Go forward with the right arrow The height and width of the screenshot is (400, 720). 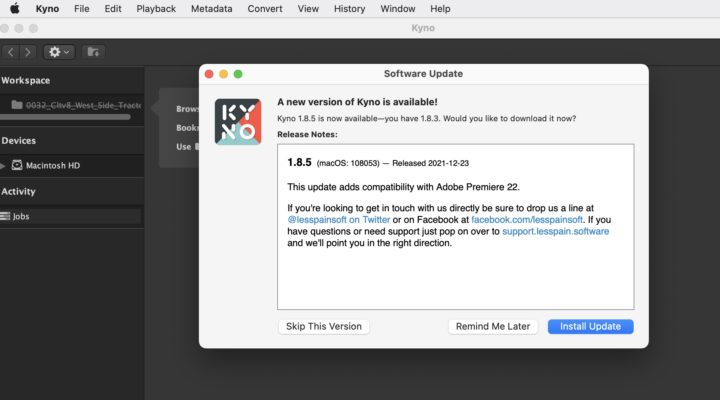click(x=28, y=52)
